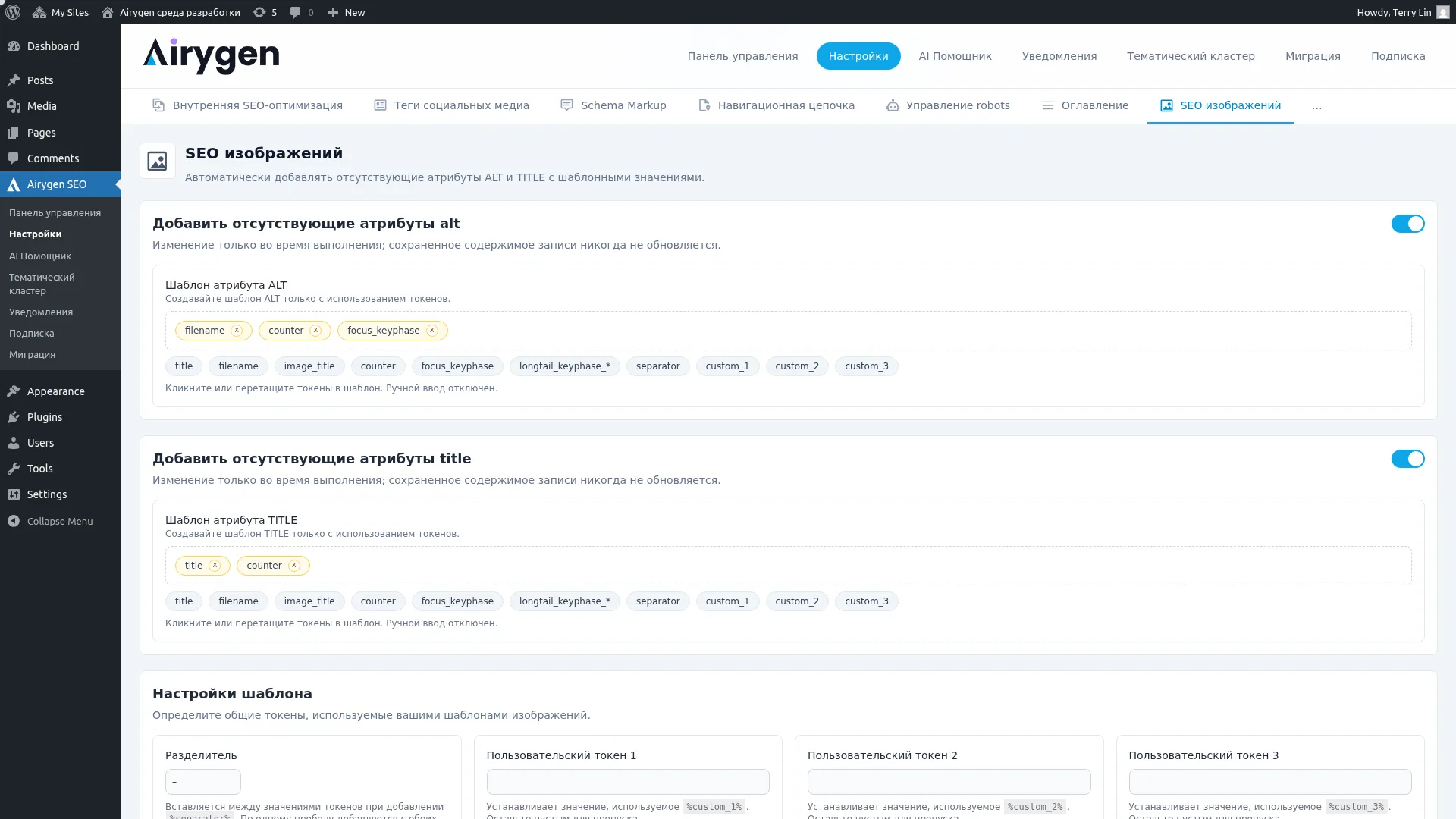Add focus_keyphase token to TITLE template
The image size is (1456, 819).
point(457,601)
